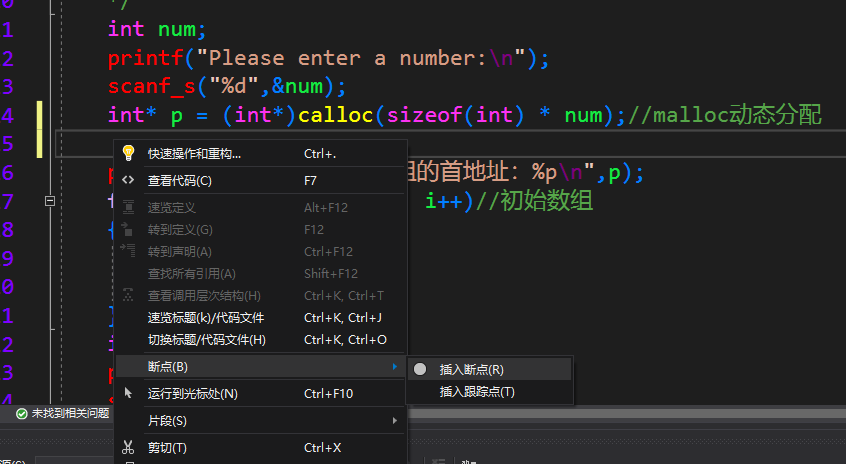Click the breakpoint circle icon
This screenshot has height=464, width=846.
click(x=420, y=369)
